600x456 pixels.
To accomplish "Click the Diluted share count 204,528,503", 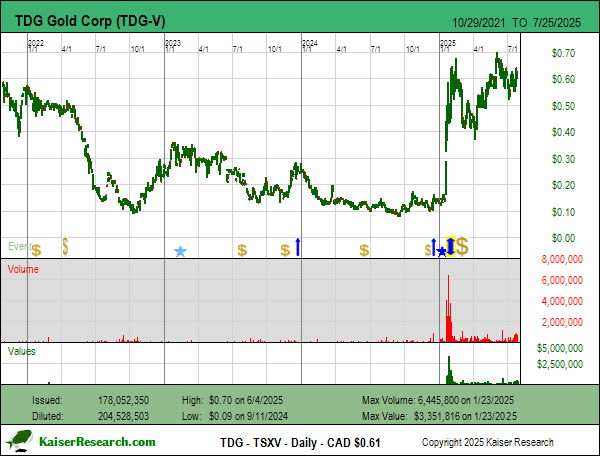I will (x=123, y=416).
